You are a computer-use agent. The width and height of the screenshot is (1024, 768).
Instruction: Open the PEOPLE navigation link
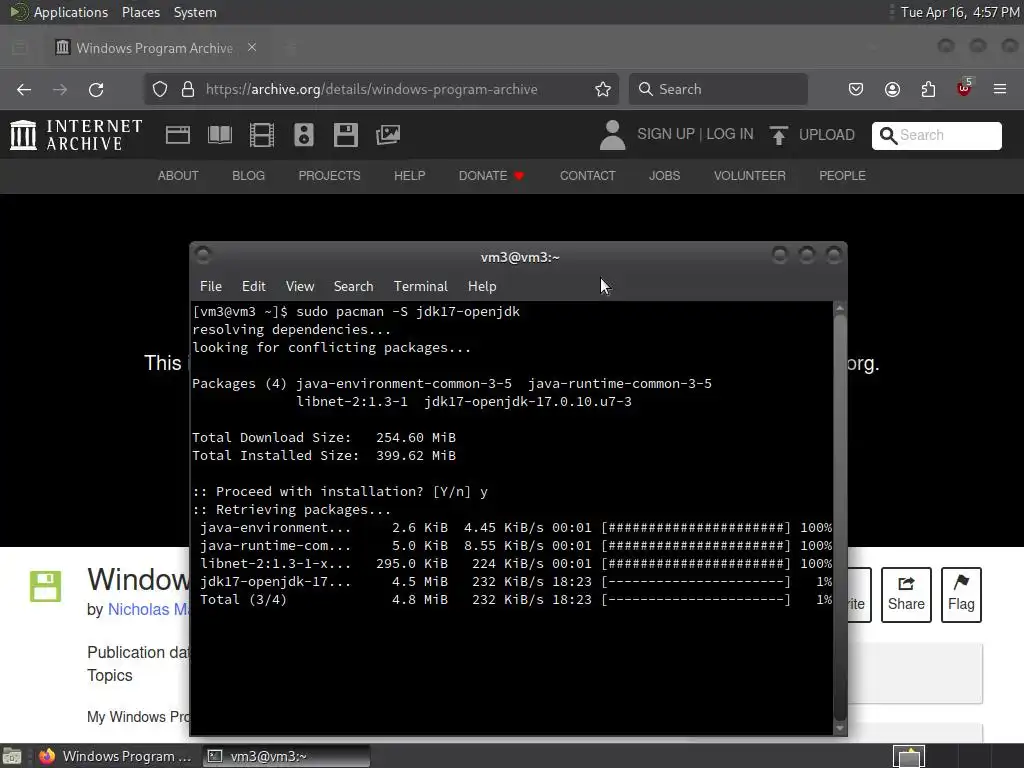click(x=842, y=176)
